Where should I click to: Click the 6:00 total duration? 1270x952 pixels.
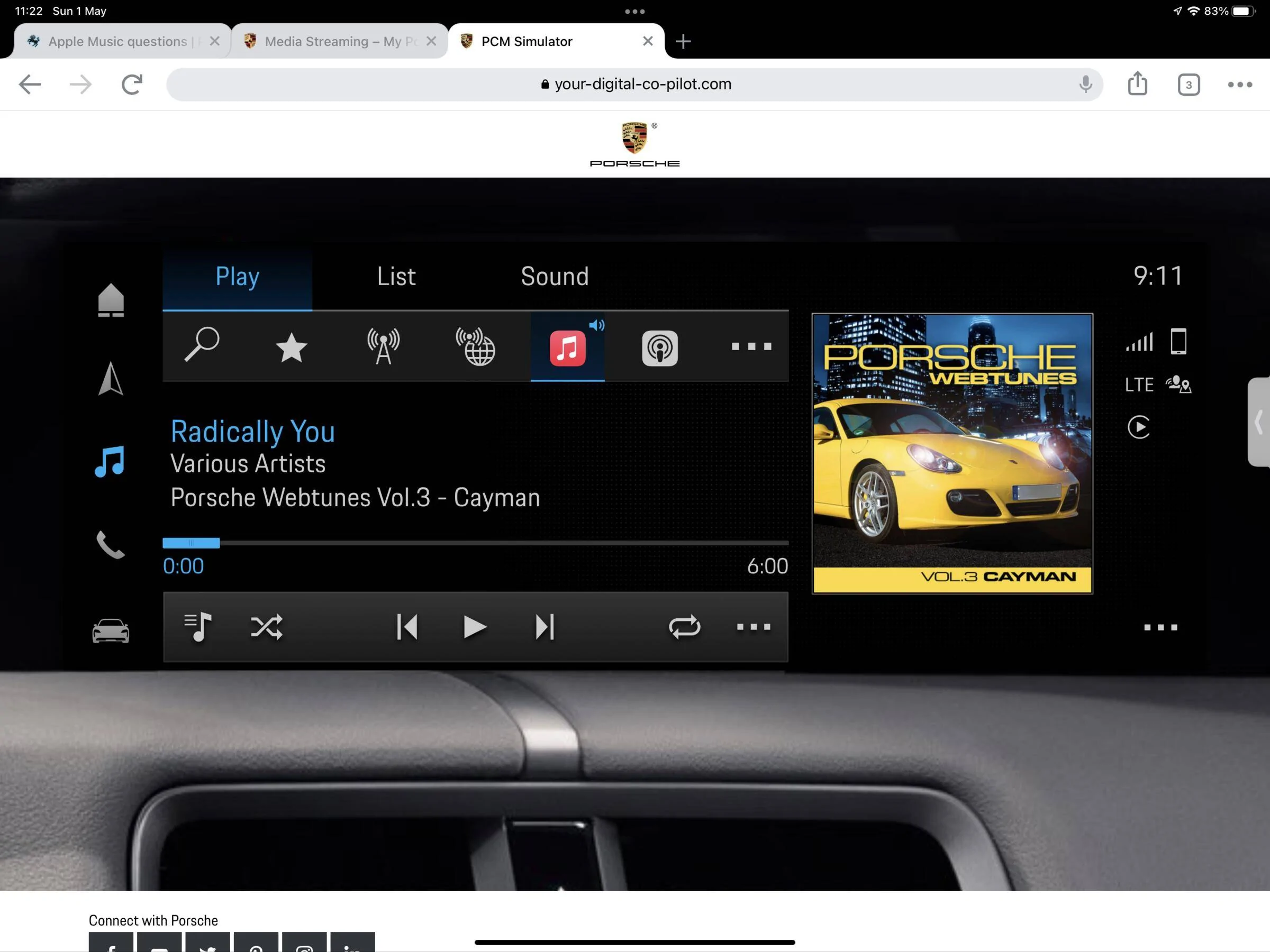tap(767, 566)
